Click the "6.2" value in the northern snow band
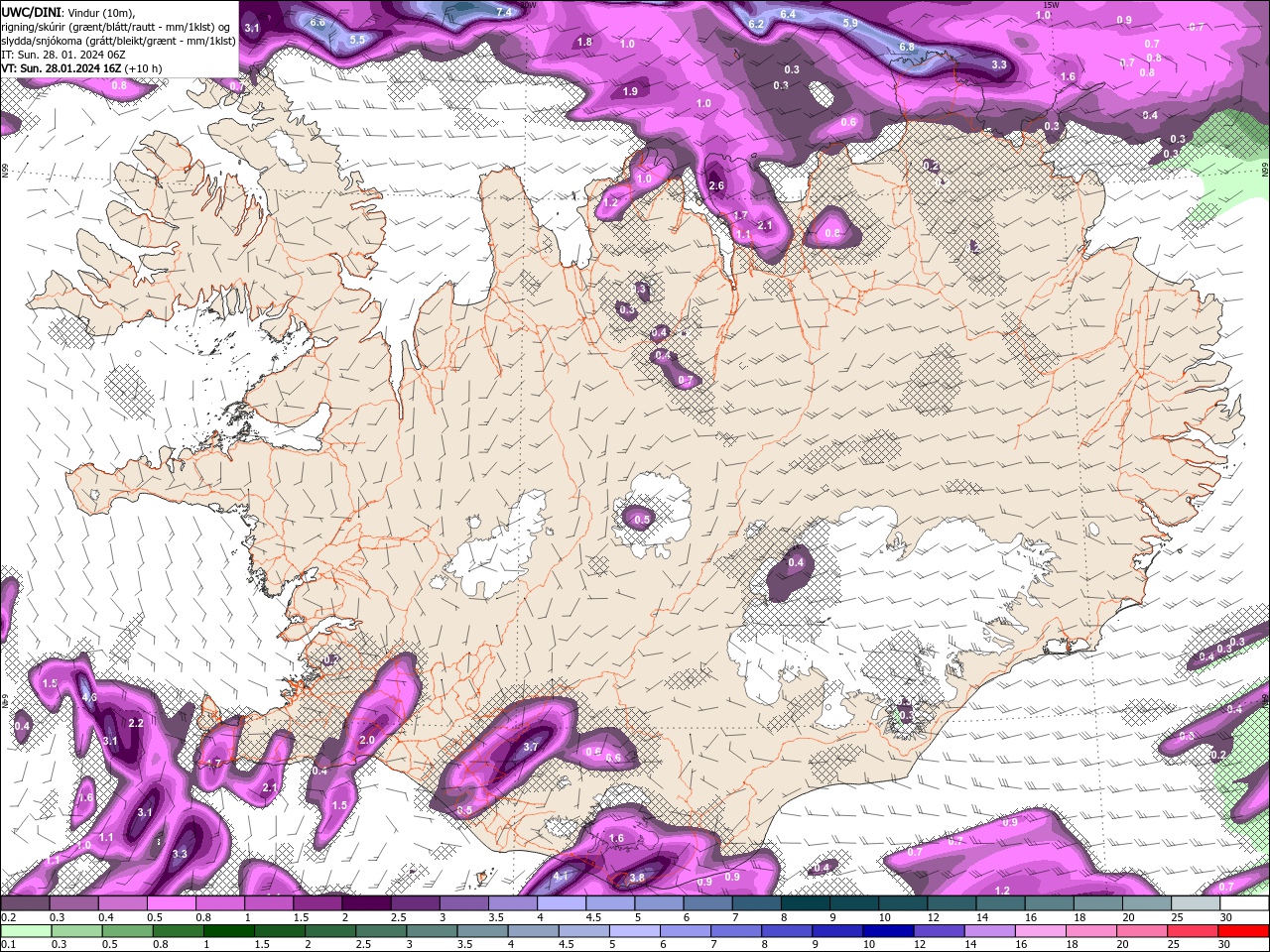This screenshot has width=1270, height=952. point(756,24)
